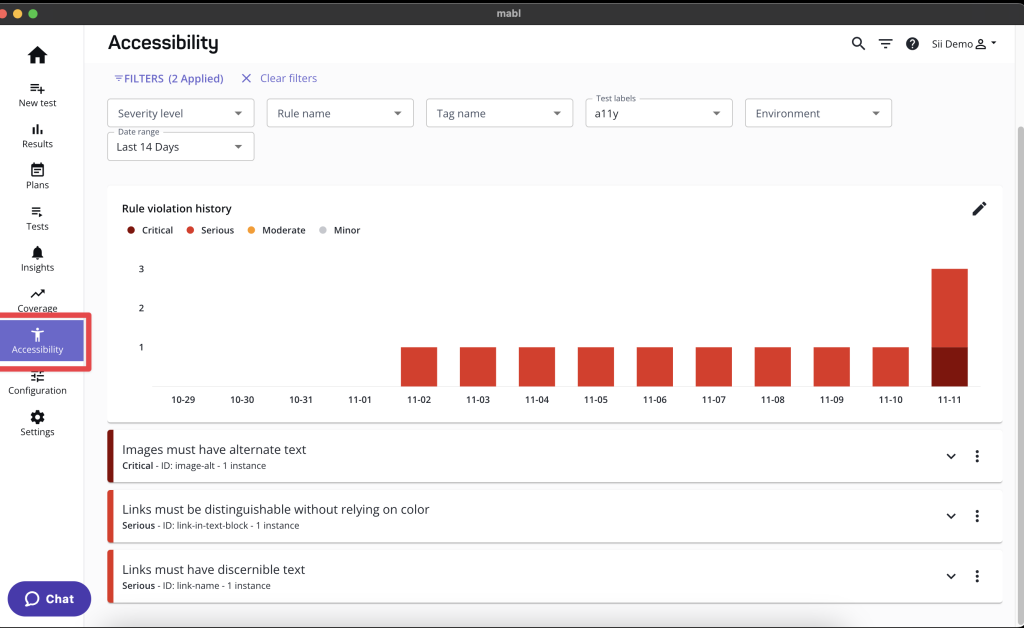Open the Tag name dropdown
This screenshot has height=628, width=1024.
[499, 113]
